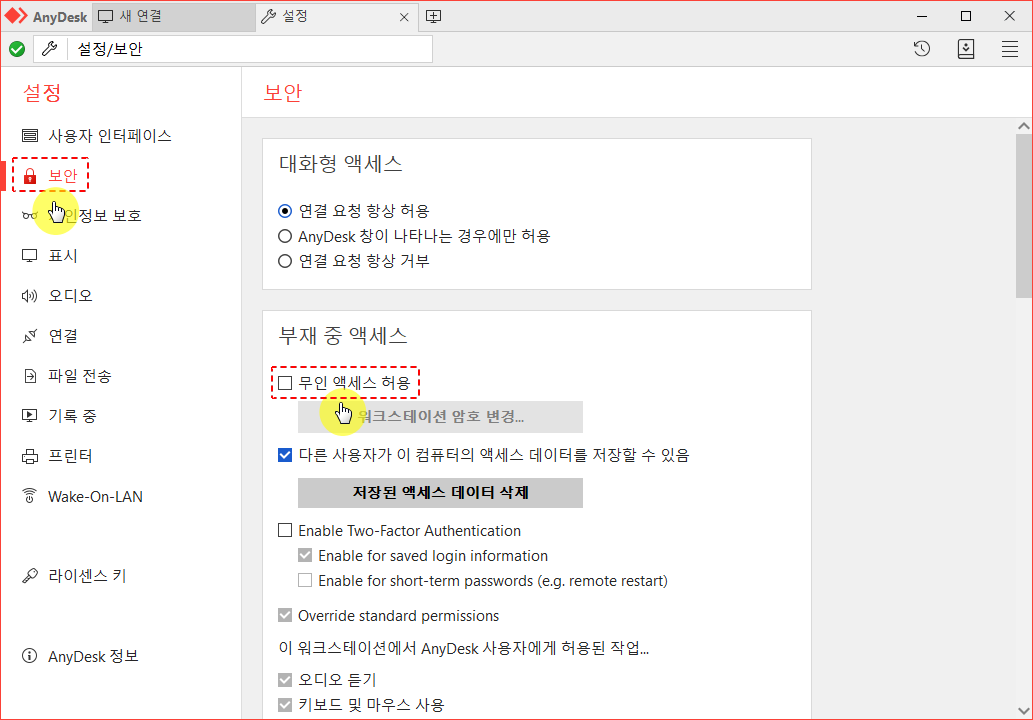Screen dimensions: 1033x720
Task: Toggle 다른 사용자가 액세스 데이터를 저장 checkbox
Action: [x=285, y=455]
